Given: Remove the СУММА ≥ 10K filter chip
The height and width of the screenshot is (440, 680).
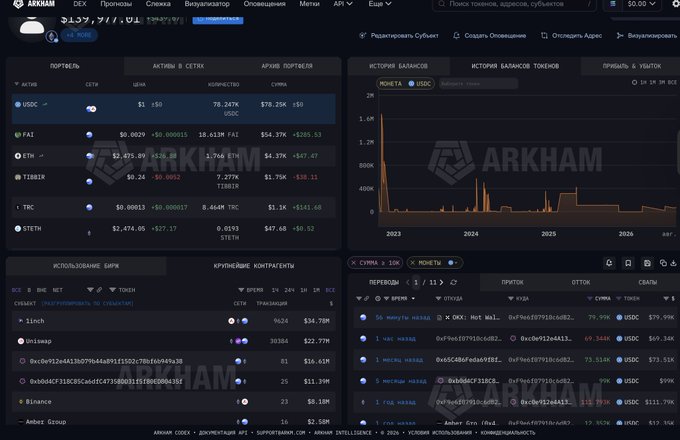Looking at the screenshot, I should (353, 263).
